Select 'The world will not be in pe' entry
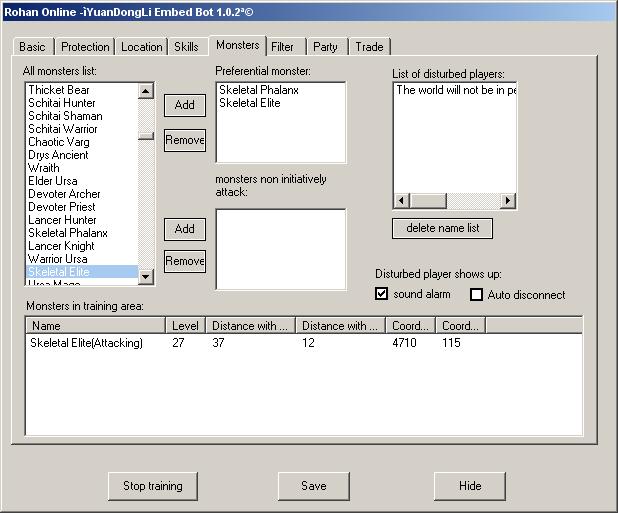Viewport: 618px width, 513px height. tap(455, 90)
